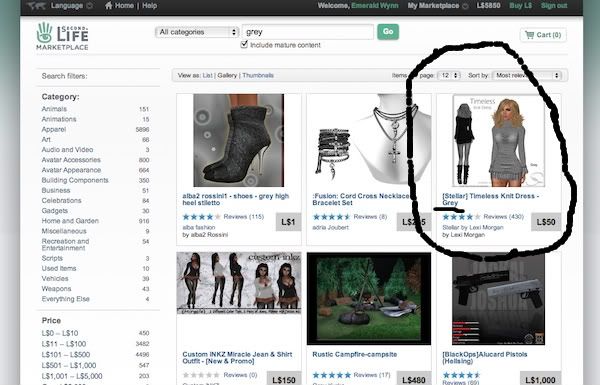Screen dimensions: 600x385
Task: Open Reviews (115) for stiletto shoes
Action: [244, 217]
